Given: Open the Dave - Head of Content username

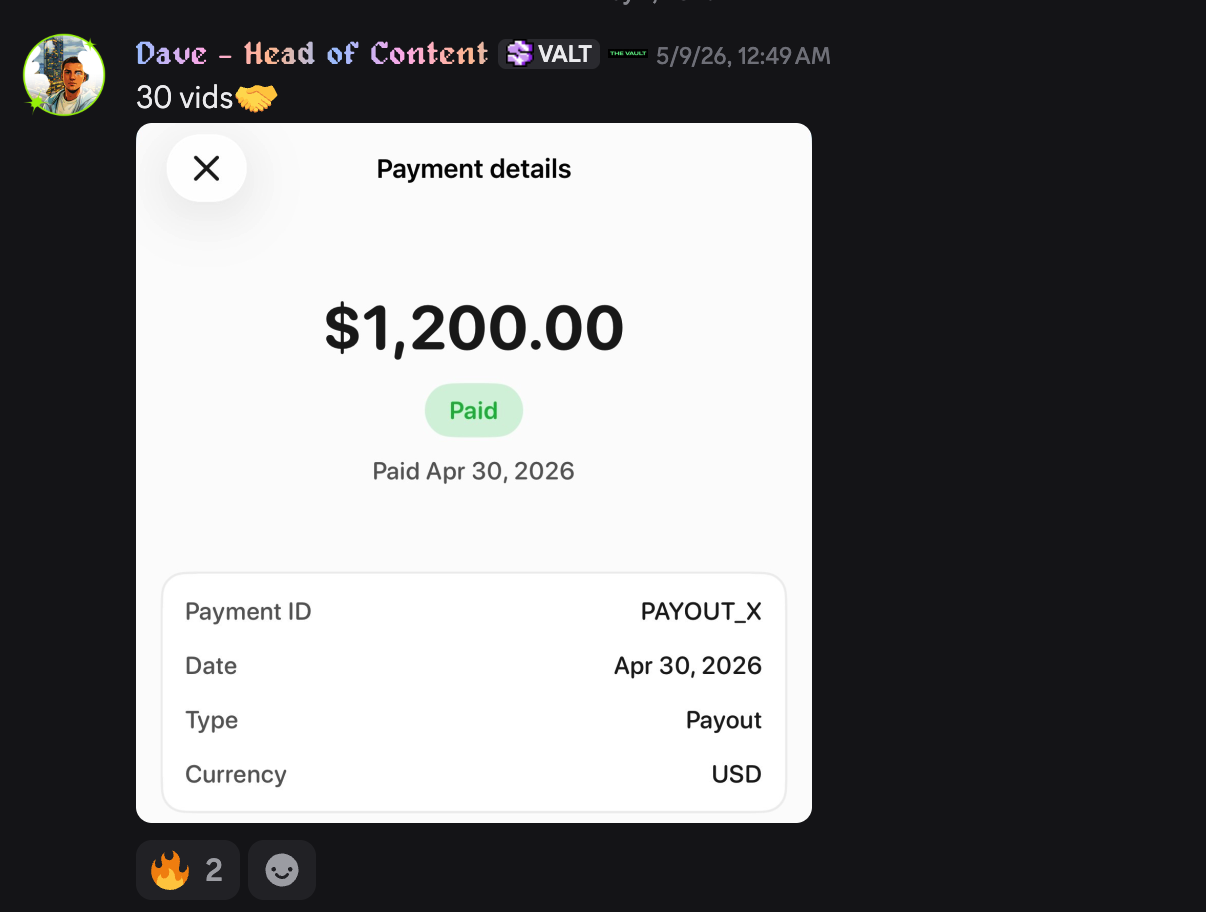Looking at the screenshot, I should pyautogui.click(x=312, y=54).
